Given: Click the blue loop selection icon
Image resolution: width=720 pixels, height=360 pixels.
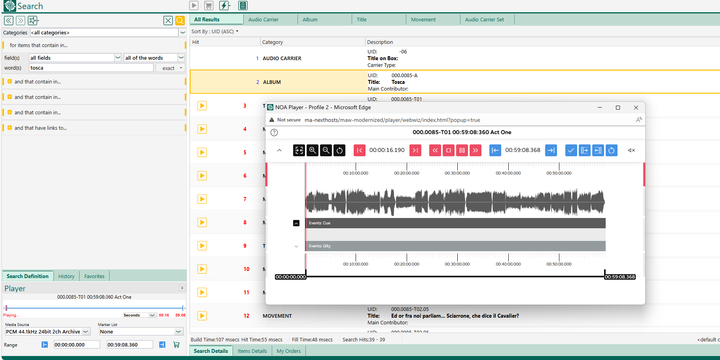Looking at the screenshot, I should click(x=612, y=150).
